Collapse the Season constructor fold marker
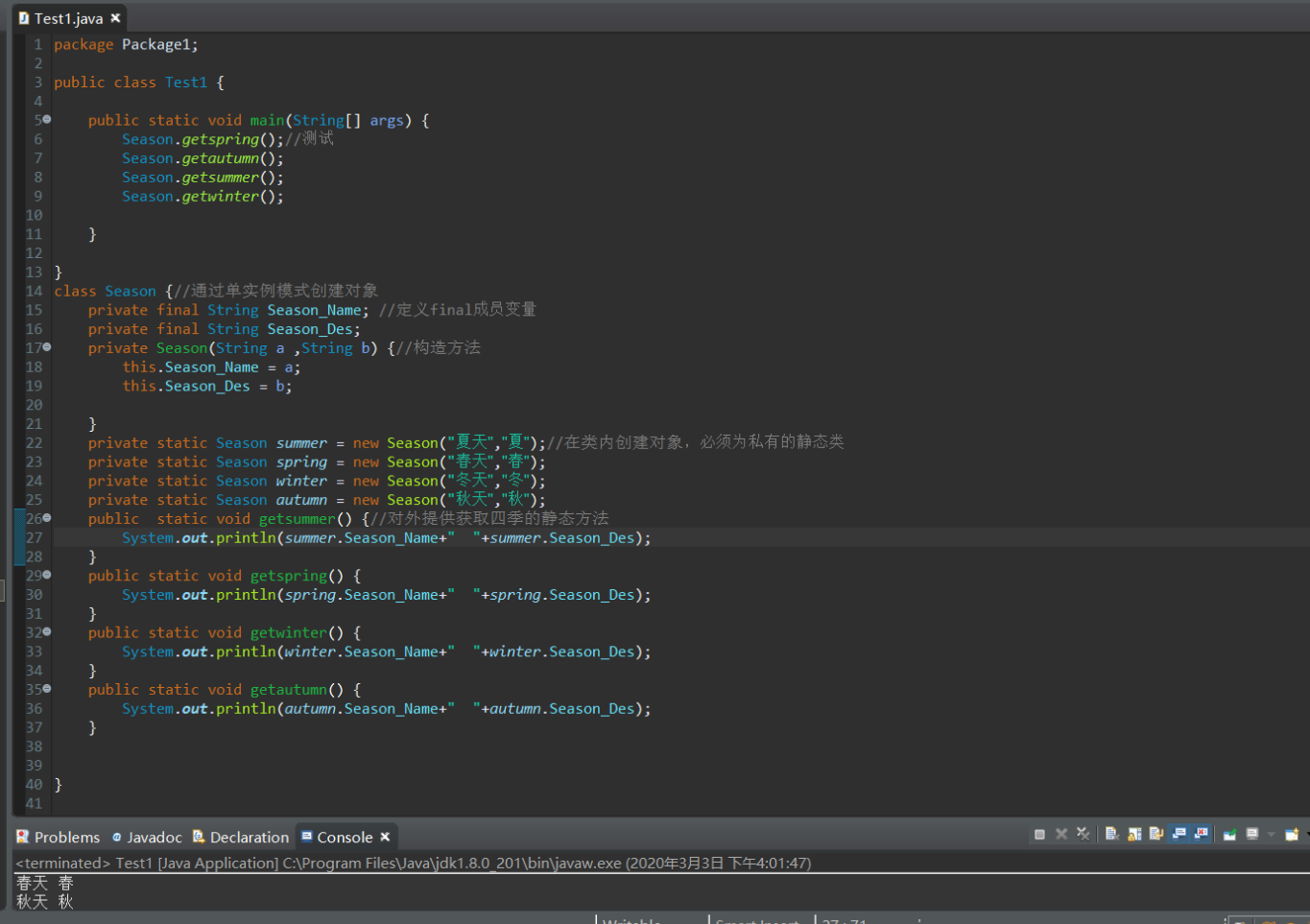 pyautogui.click(x=47, y=347)
